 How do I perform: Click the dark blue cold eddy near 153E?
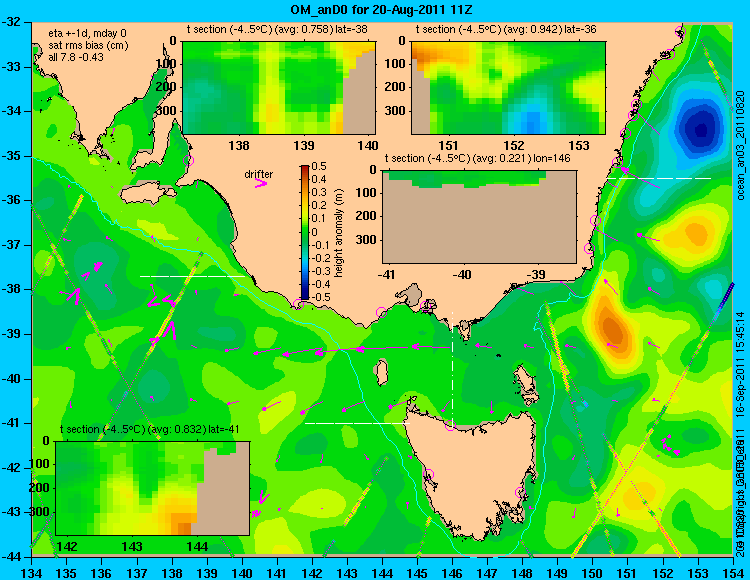(x=701, y=129)
